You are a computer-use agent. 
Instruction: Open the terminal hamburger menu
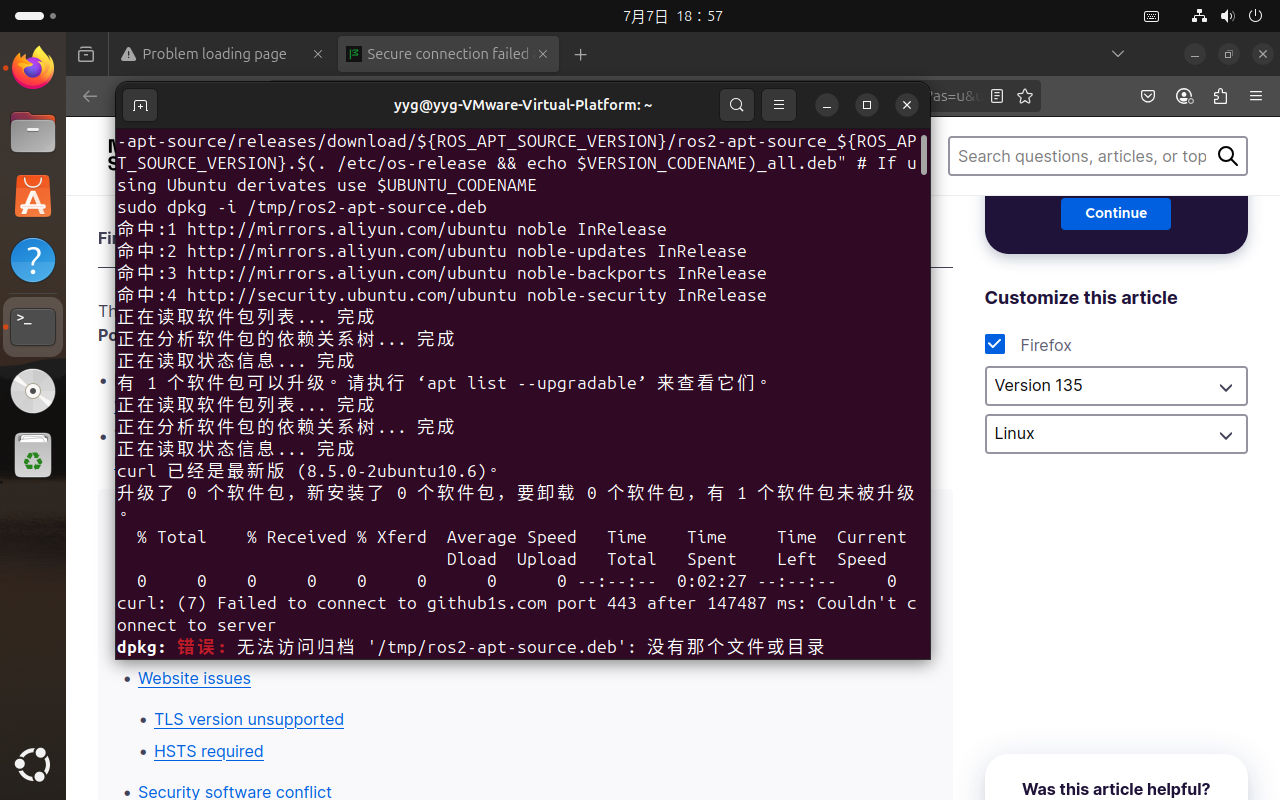pos(779,105)
